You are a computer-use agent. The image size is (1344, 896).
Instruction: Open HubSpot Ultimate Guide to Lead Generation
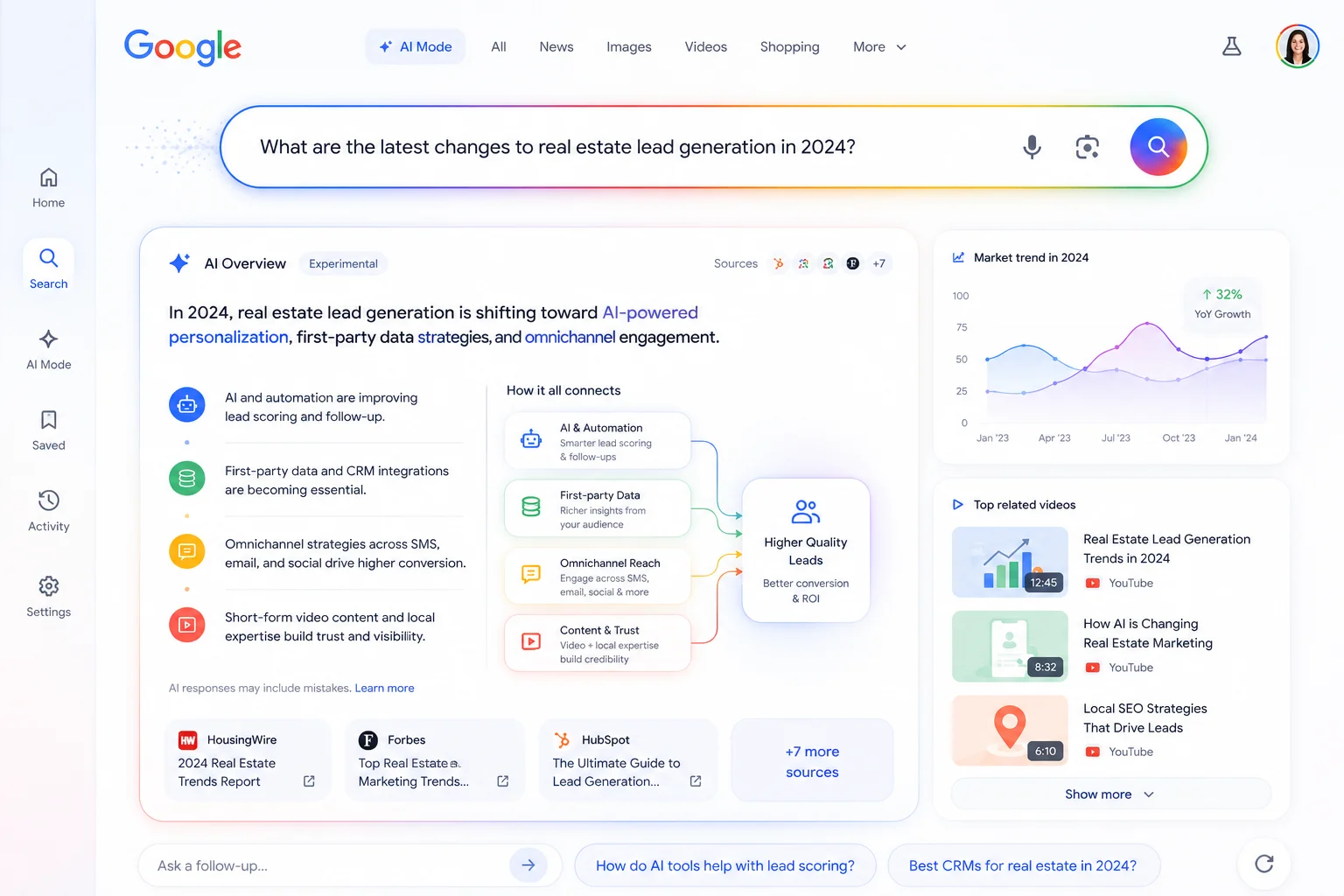tap(627, 759)
